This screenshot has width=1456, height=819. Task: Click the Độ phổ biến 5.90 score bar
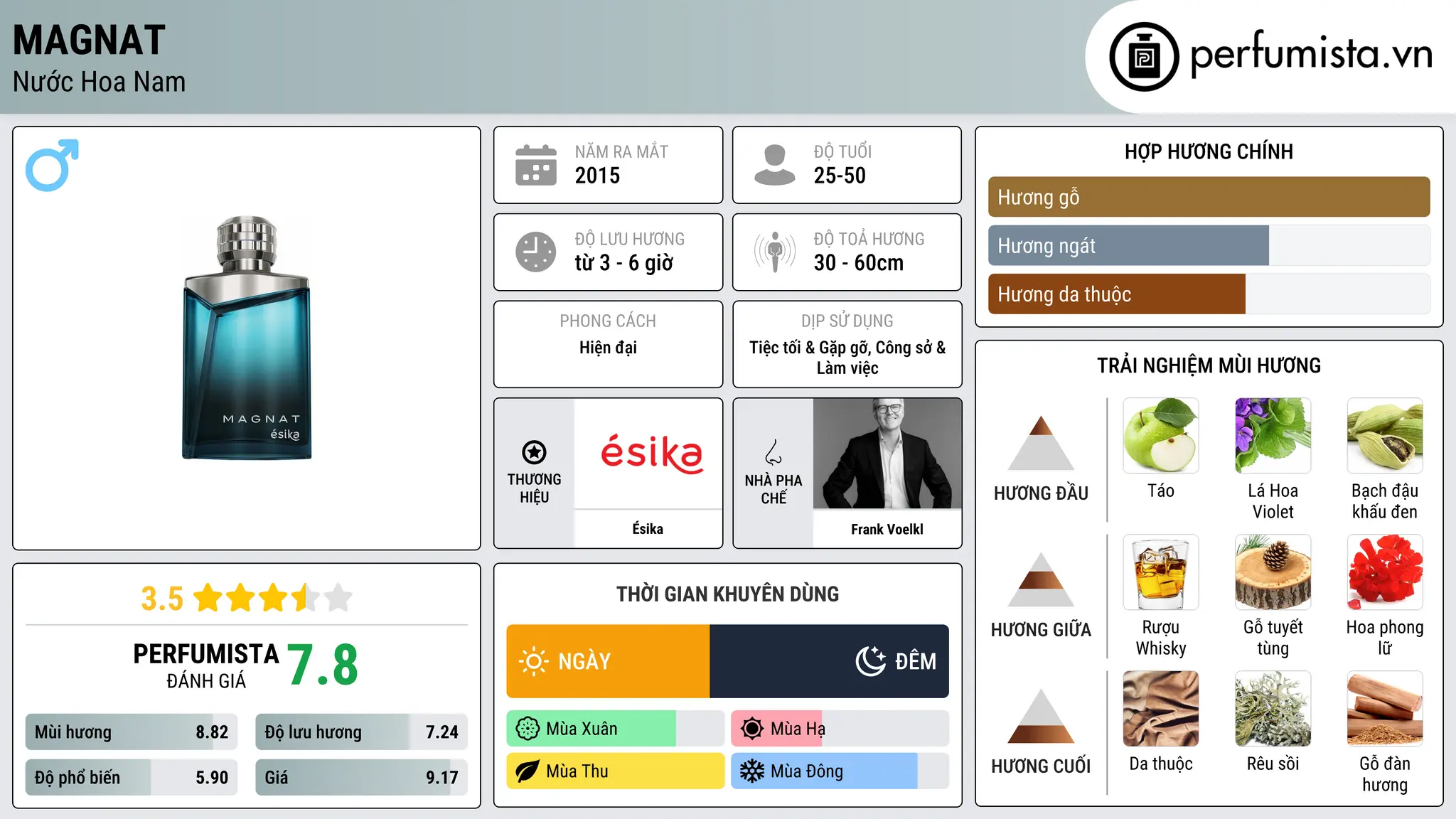(x=132, y=778)
